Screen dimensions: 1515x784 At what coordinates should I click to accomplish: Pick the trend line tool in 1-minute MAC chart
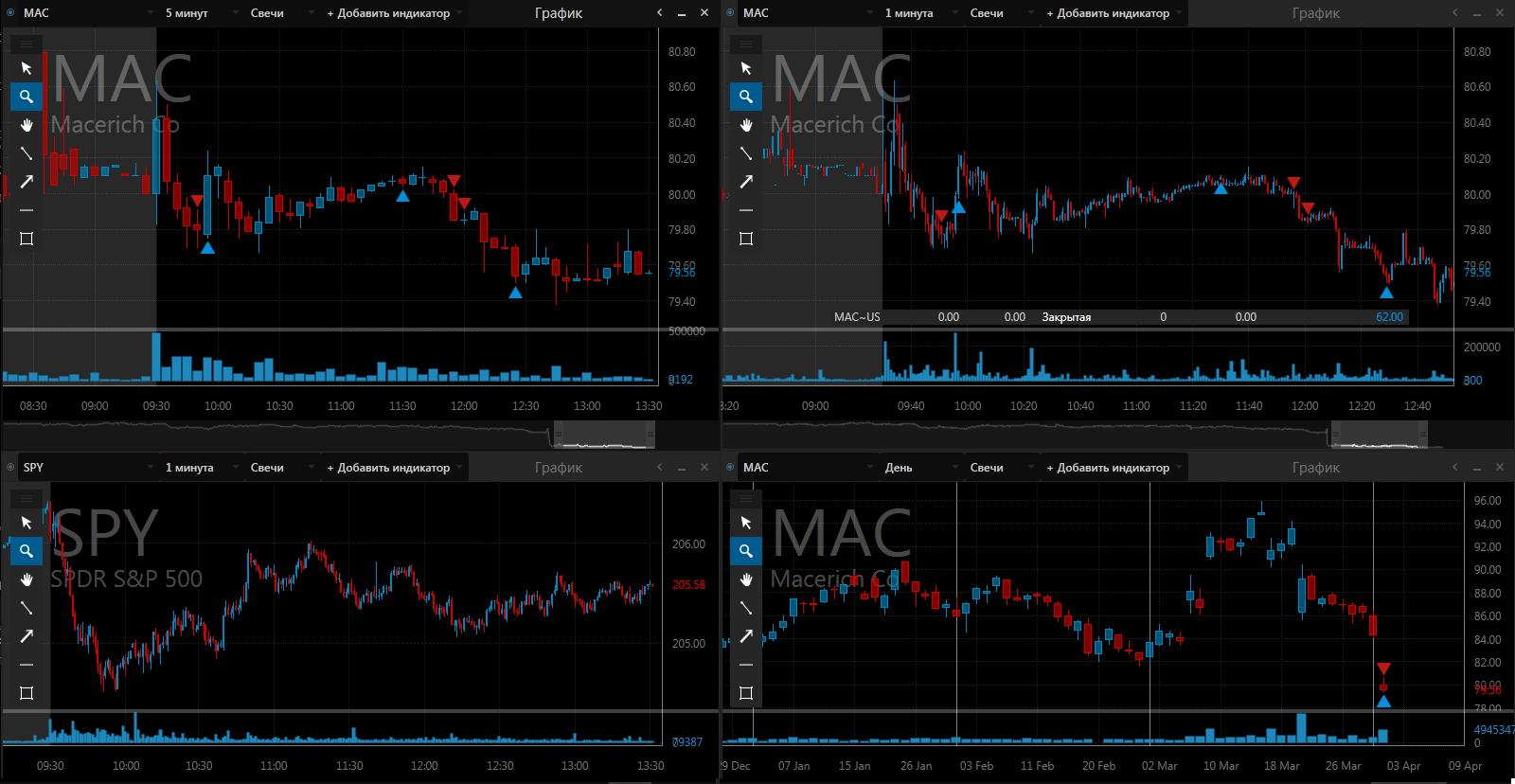(x=746, y=153)
